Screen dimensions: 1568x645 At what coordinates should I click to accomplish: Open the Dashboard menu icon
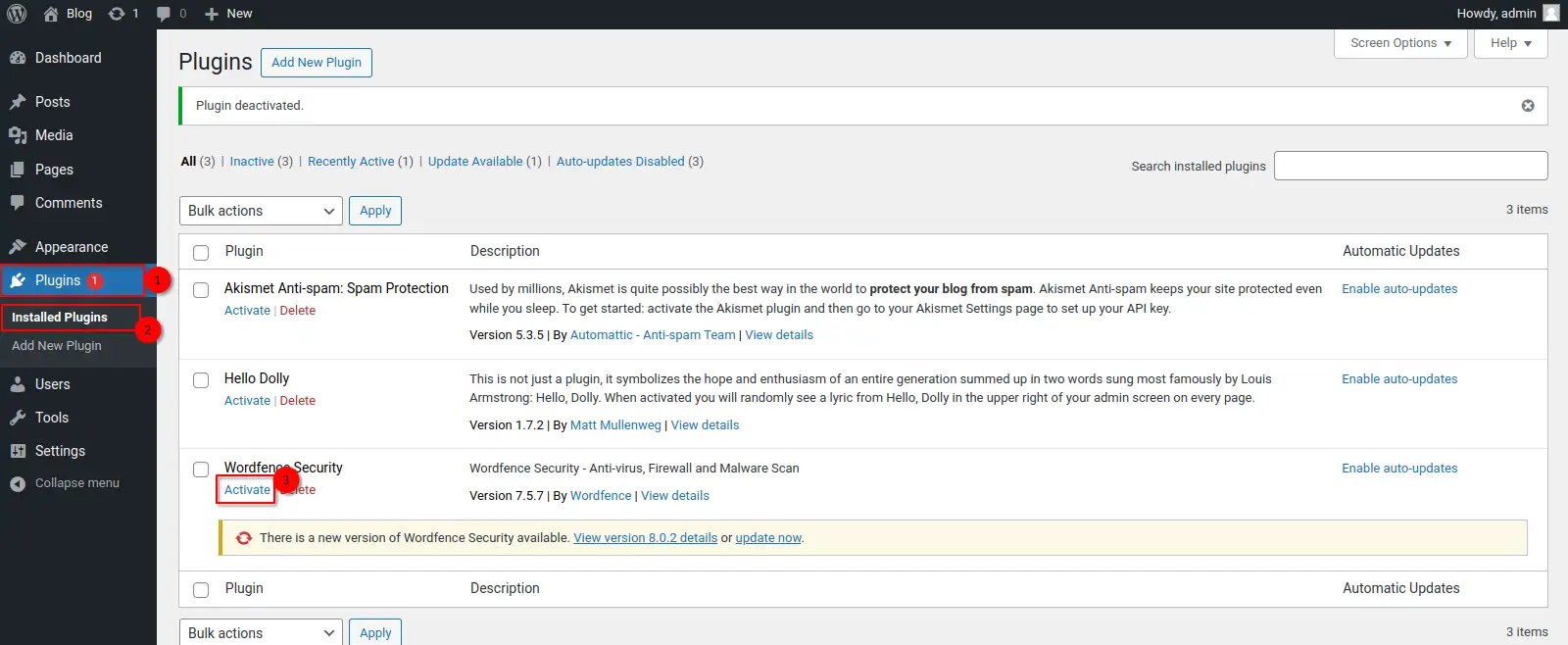[x=18, y=58]
